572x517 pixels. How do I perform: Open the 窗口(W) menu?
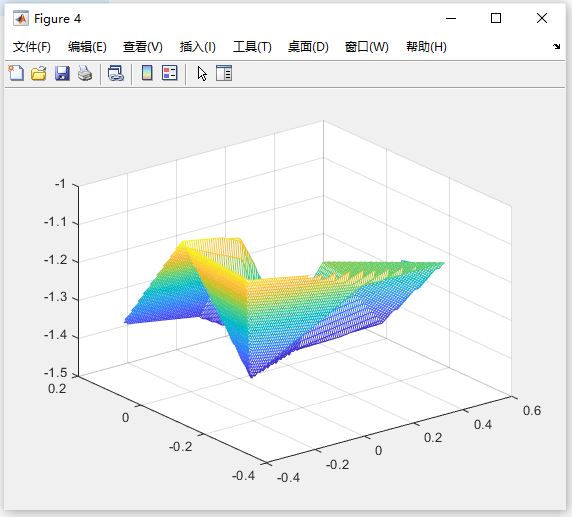click(x=367, y=47)
